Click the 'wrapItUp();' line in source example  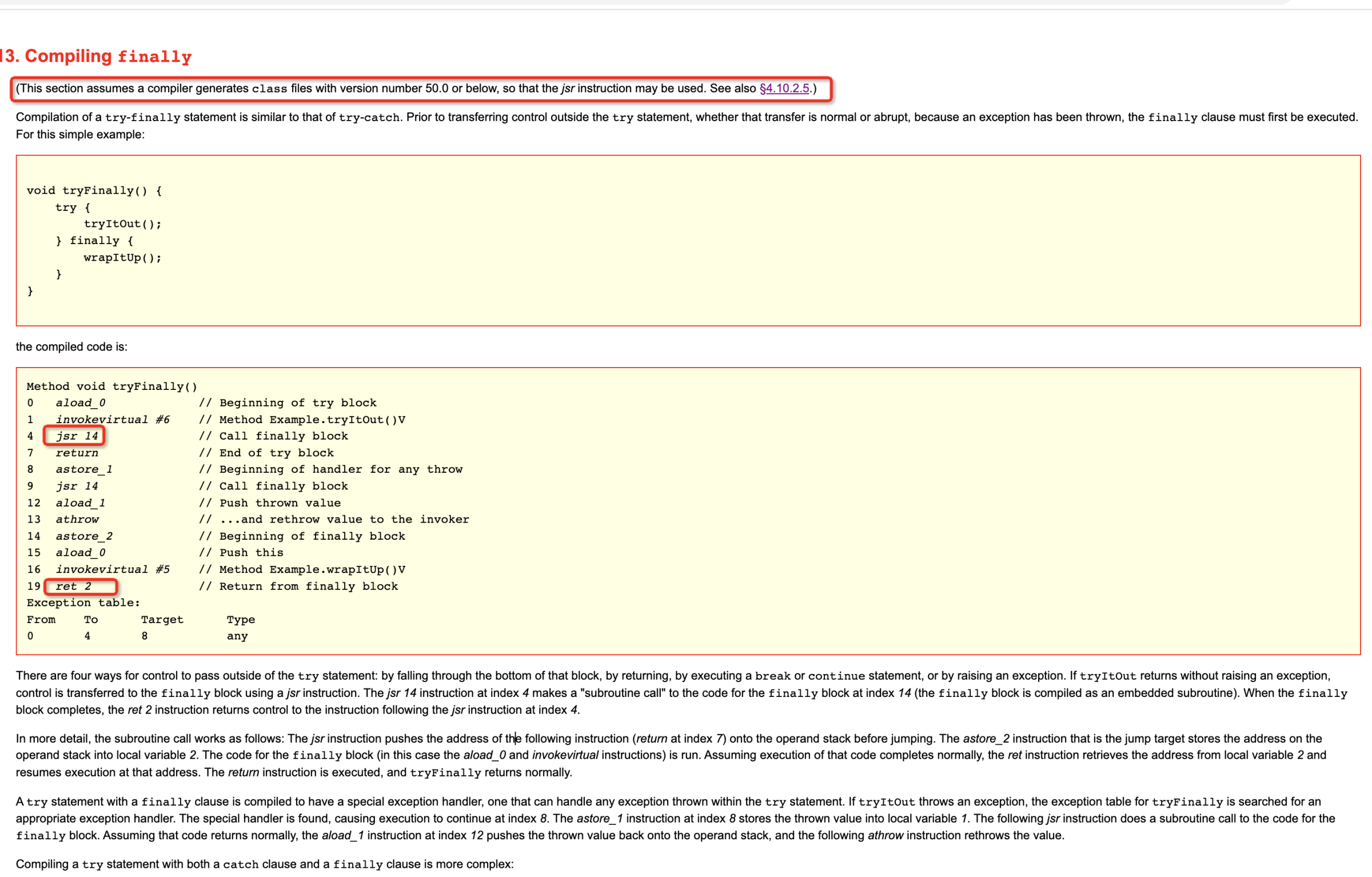(x=122, y=258)
